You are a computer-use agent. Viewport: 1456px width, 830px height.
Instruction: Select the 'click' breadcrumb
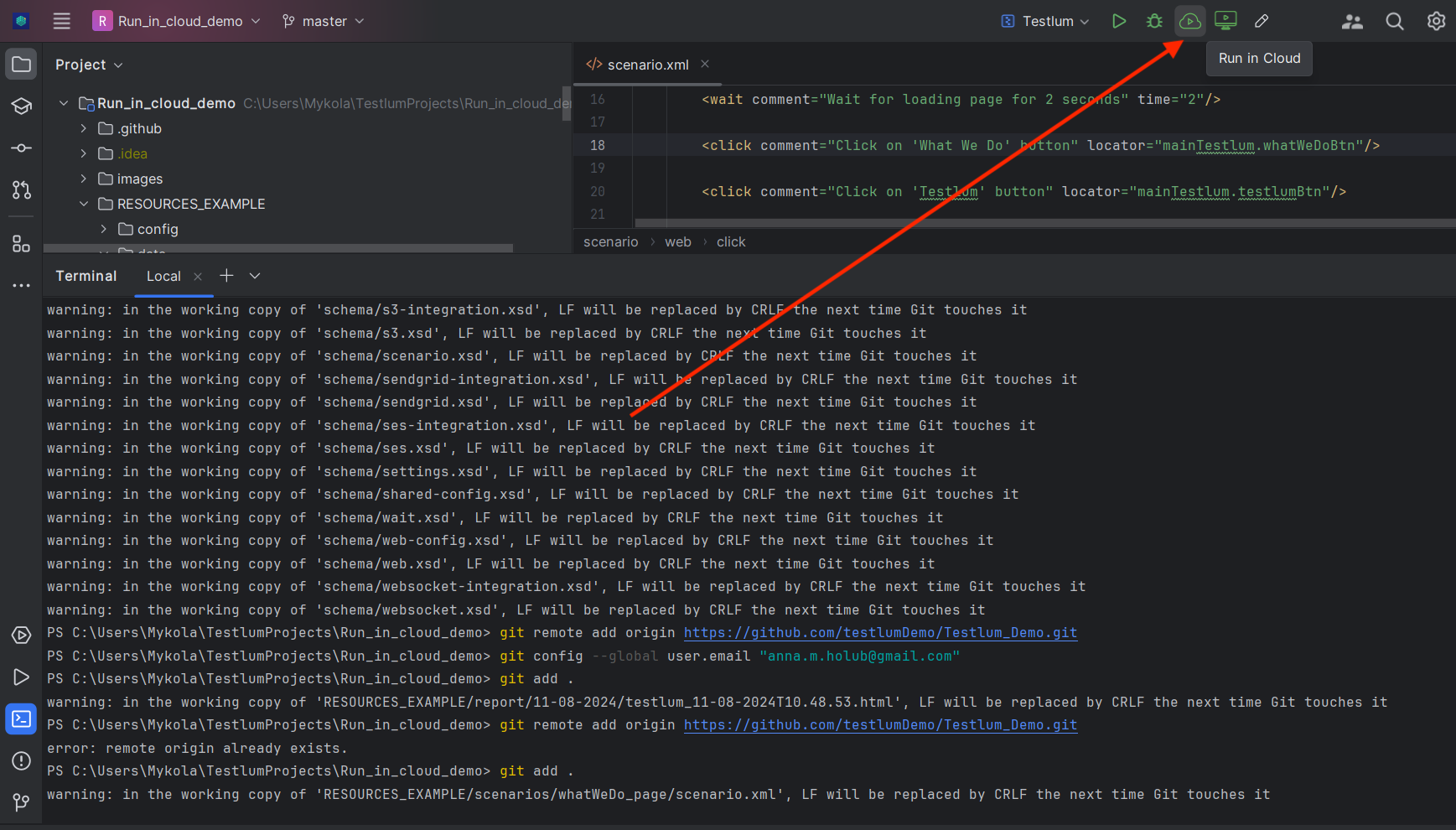(731, 241)
